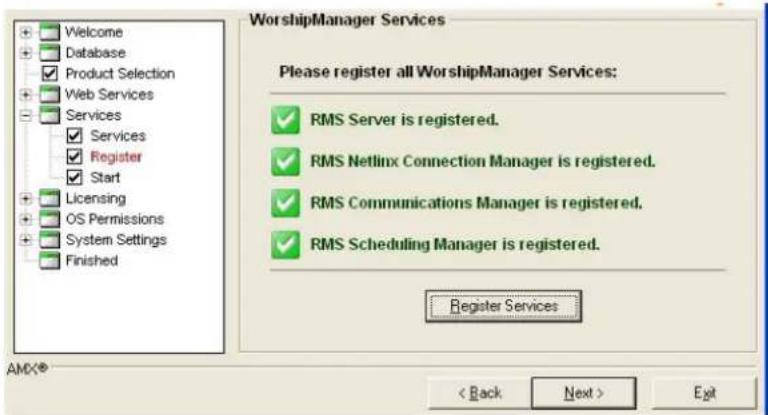
Task: Click 'RMS Scheduling Manager is registered.' text
Action: coord(455,244)
